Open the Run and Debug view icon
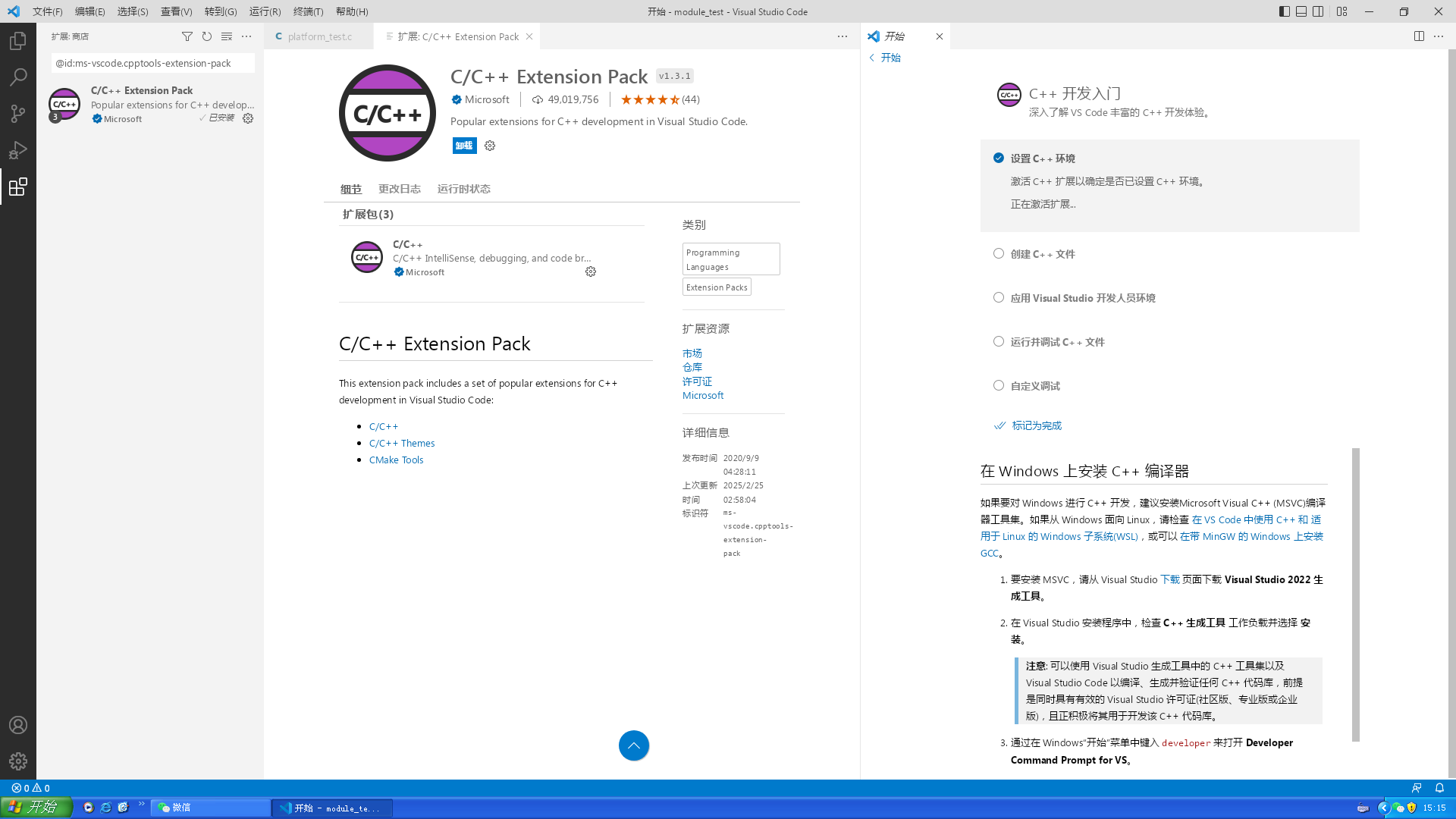The image size is (1456, 819). 17,150
